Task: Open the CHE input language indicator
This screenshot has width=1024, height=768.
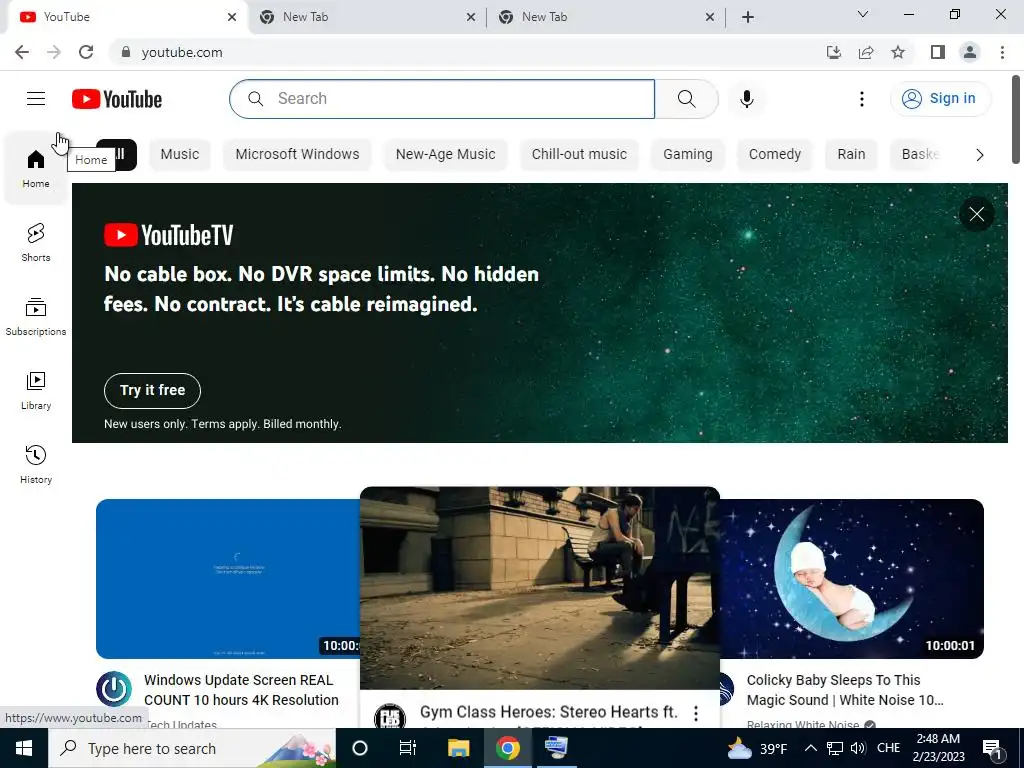Action: tap(888, 748)
